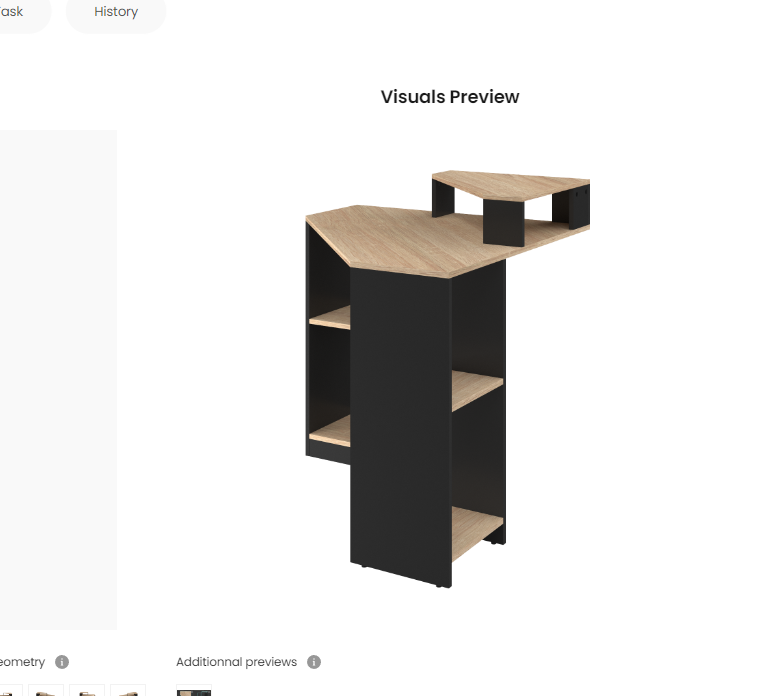Open the dark Additionnal previews thumbnail
This screenshot has width=772, height=696.
(194, 690)
